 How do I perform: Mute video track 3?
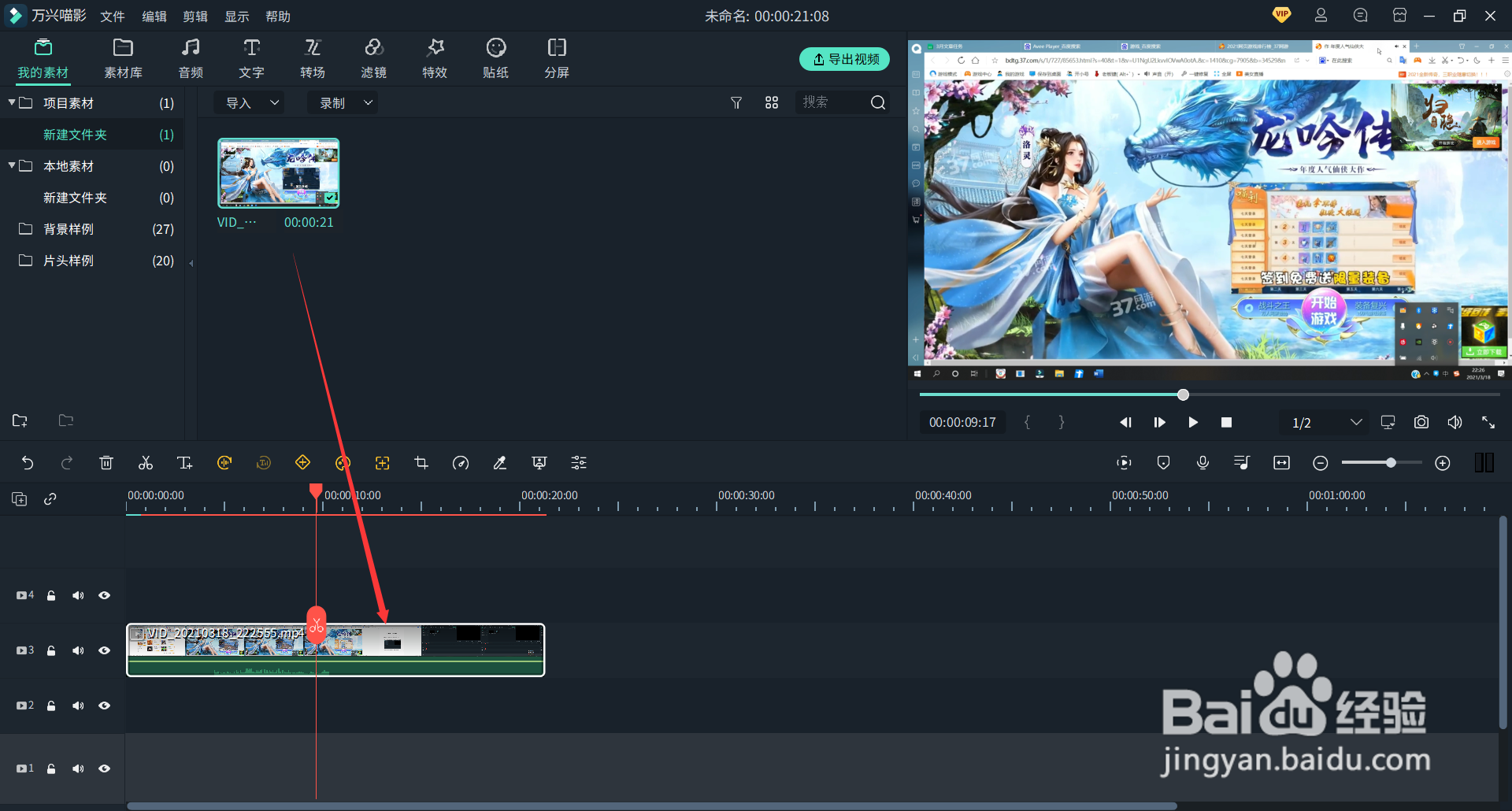pos(78,650)
